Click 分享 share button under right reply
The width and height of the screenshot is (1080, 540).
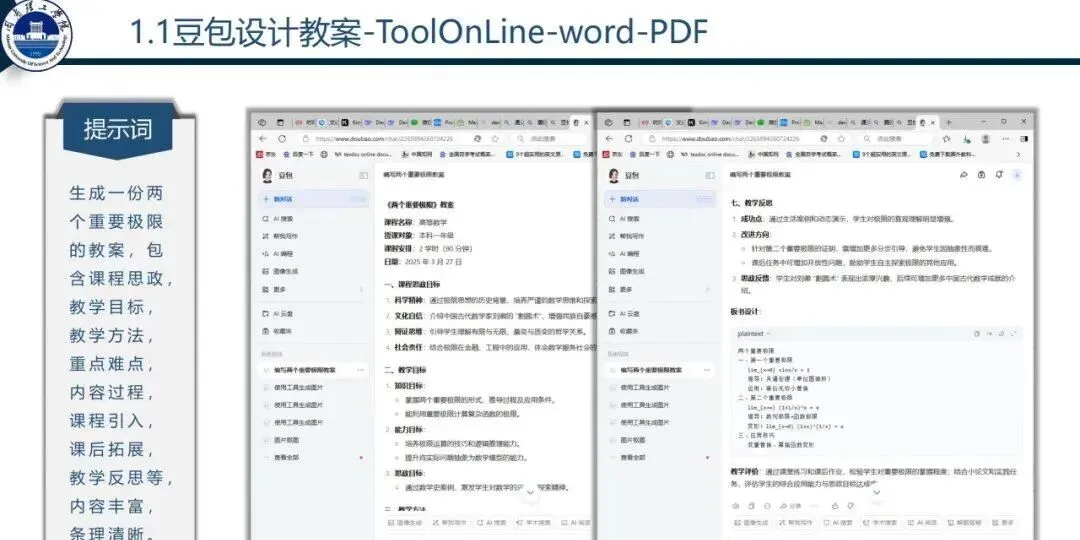(x=792, y=506)
